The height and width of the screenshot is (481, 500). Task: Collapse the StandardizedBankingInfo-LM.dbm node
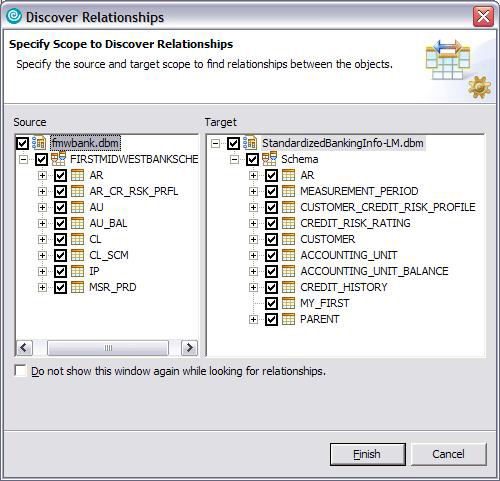216,143
